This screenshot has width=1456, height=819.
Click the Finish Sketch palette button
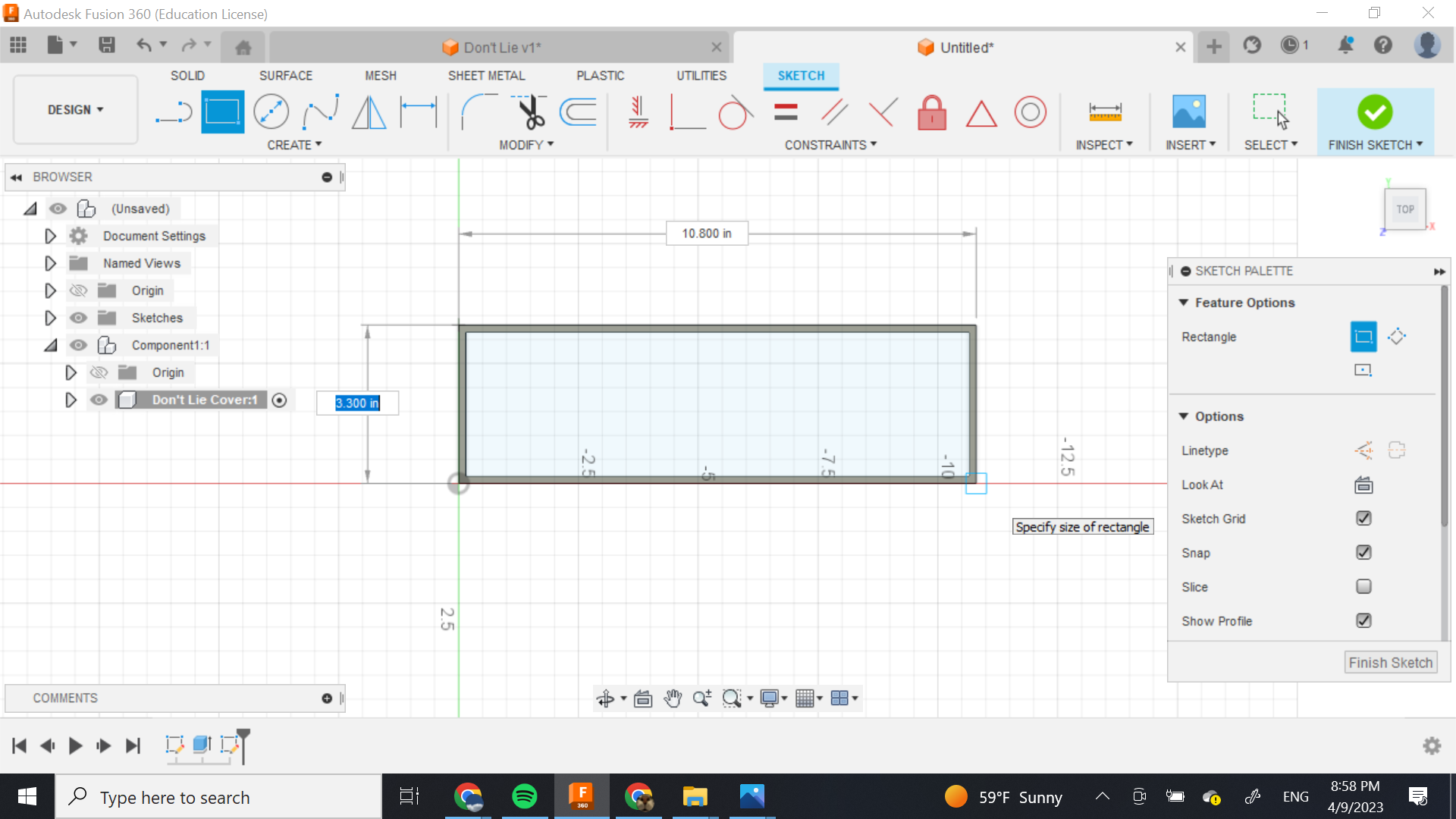(x=1390, y=663)
